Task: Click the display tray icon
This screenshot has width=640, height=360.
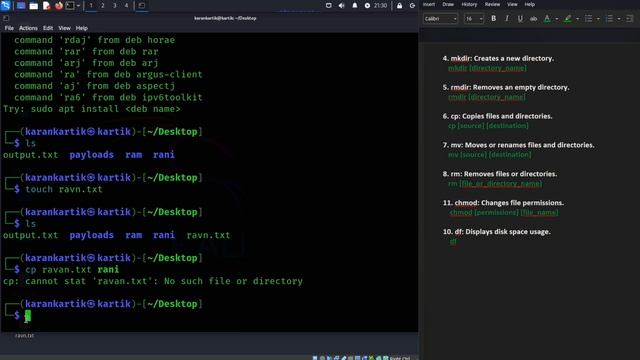Action: [329, 6]
